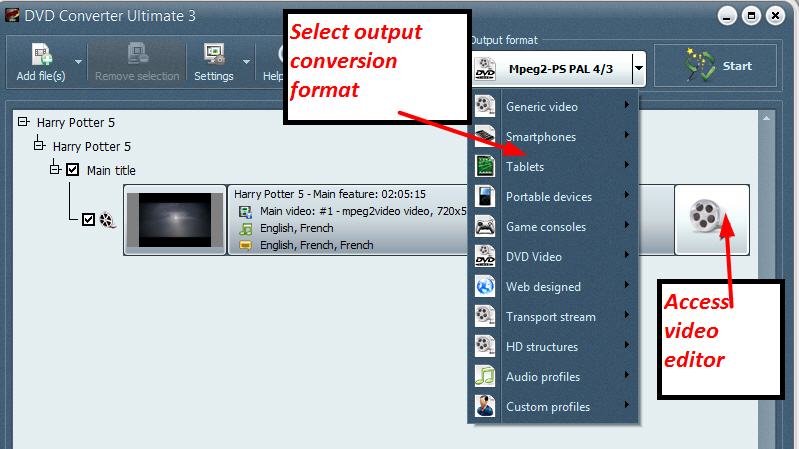The image size is (799, 449).
Task: Click the file list scrollbar up arrow
Action: coord(766,118)
